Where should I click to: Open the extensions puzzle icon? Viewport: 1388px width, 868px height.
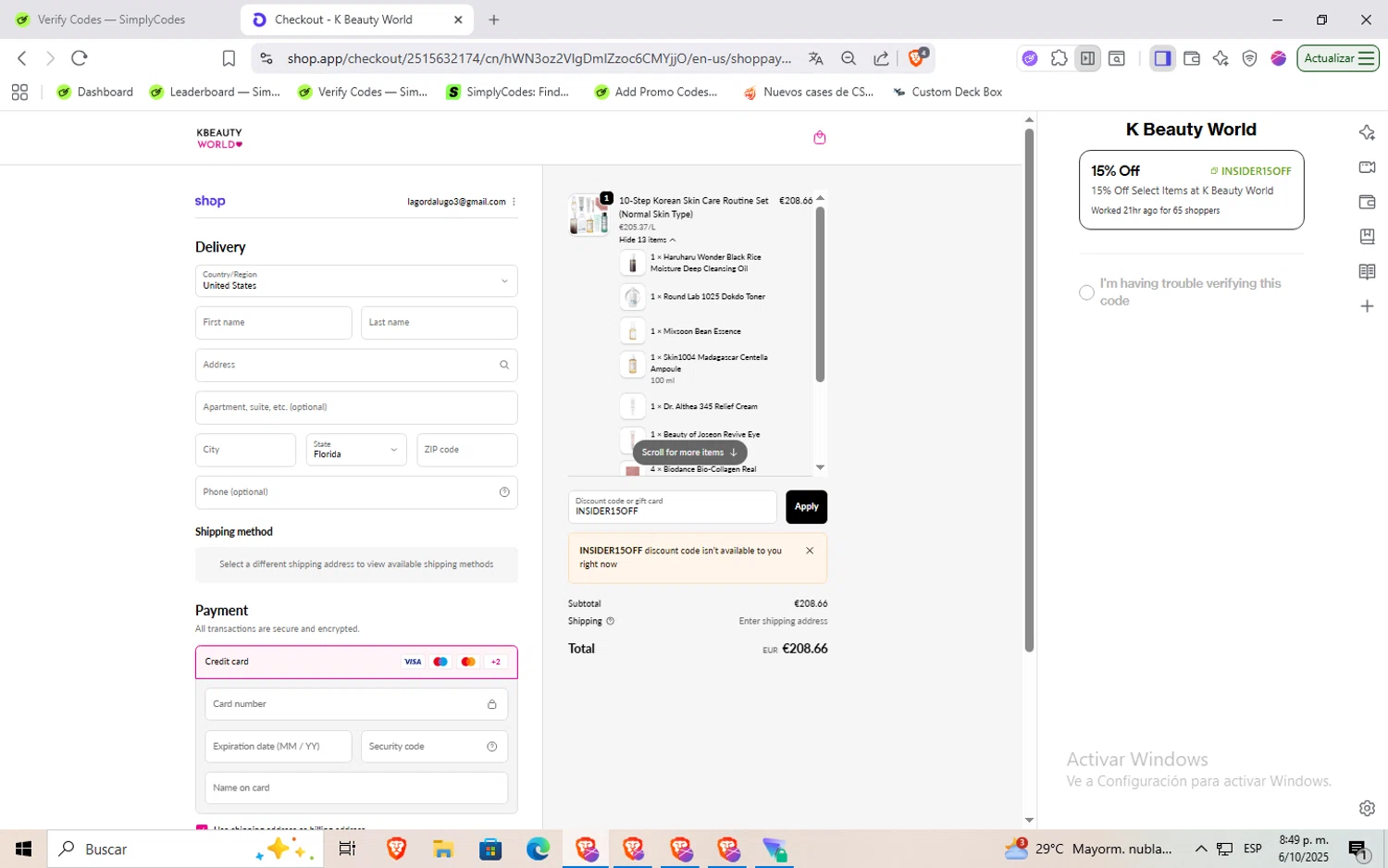pos(1059,58)
